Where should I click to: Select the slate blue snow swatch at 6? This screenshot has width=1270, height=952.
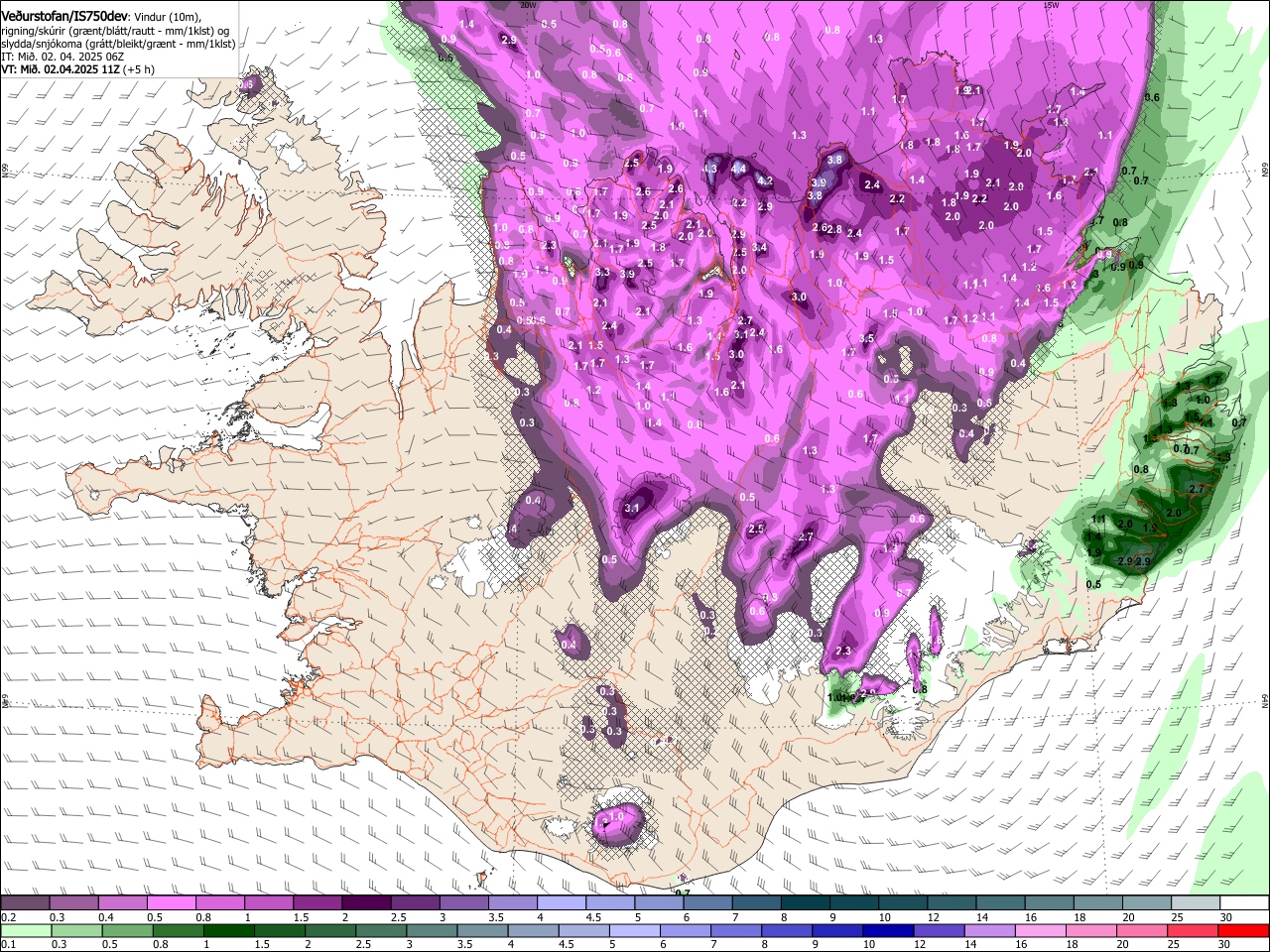(x=706, y=903)
